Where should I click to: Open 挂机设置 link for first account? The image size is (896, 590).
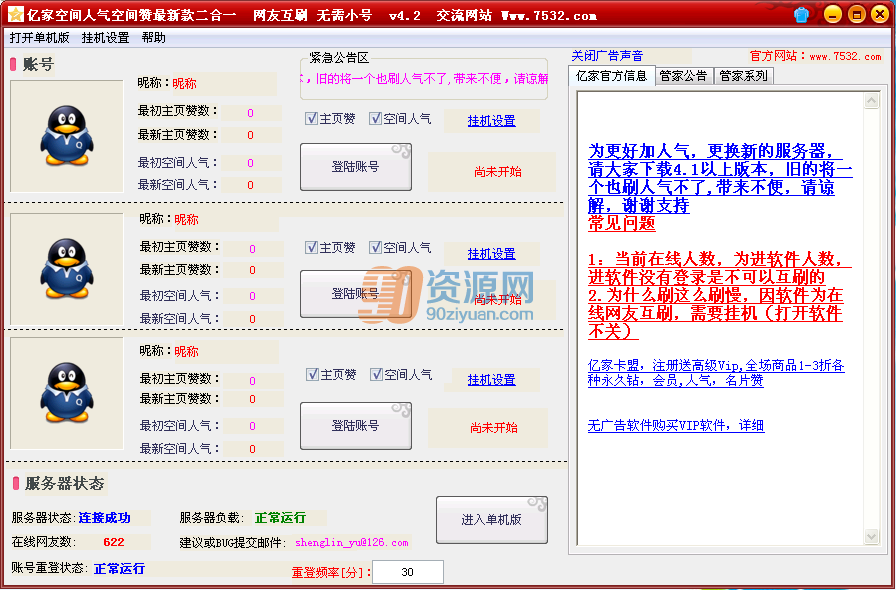491,121
